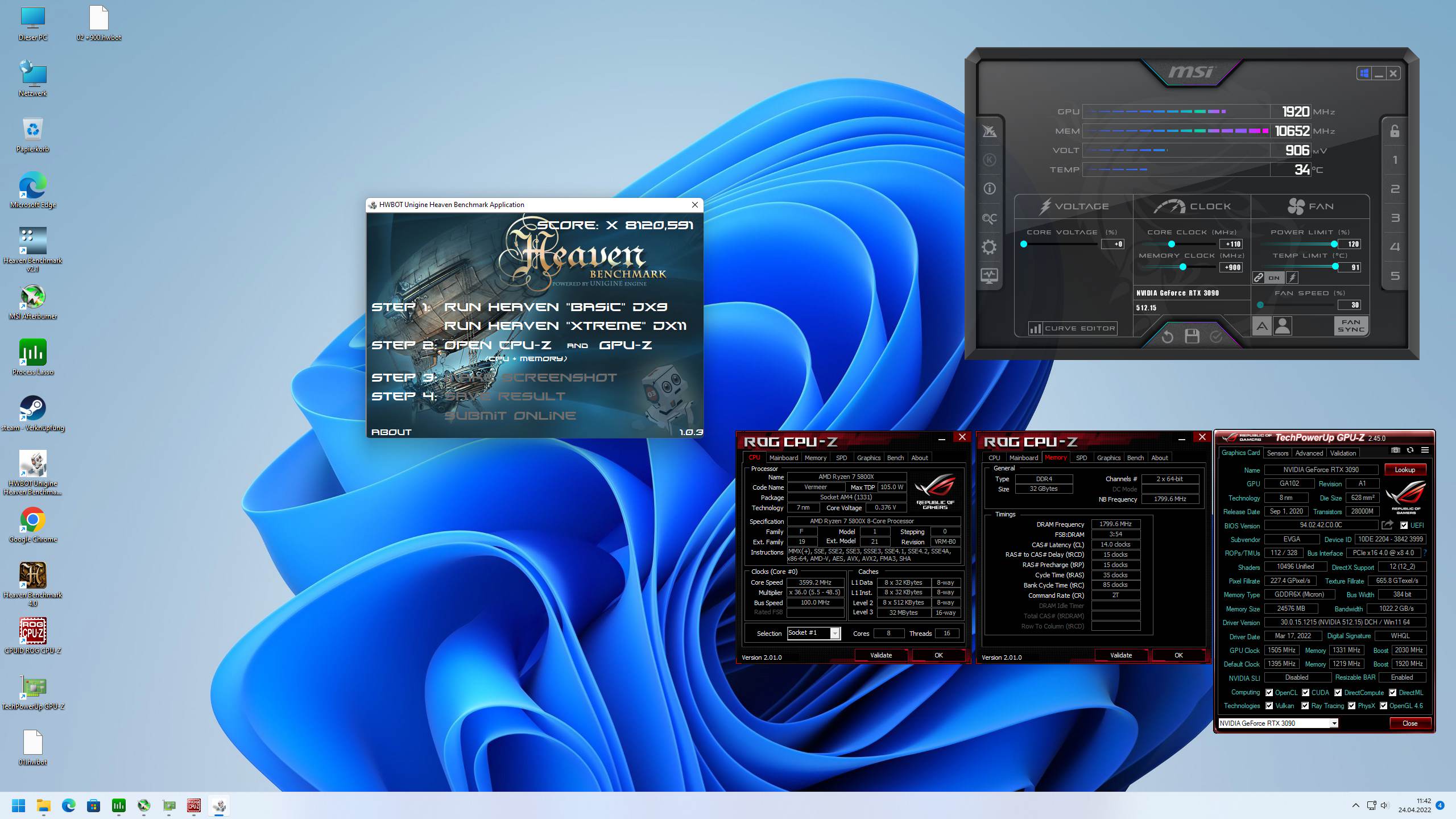The height and width of the screenshot is (819, 1456).
Task: Toggle the CUDA checkbox in GPU-Z
Action: (1305, 693)
